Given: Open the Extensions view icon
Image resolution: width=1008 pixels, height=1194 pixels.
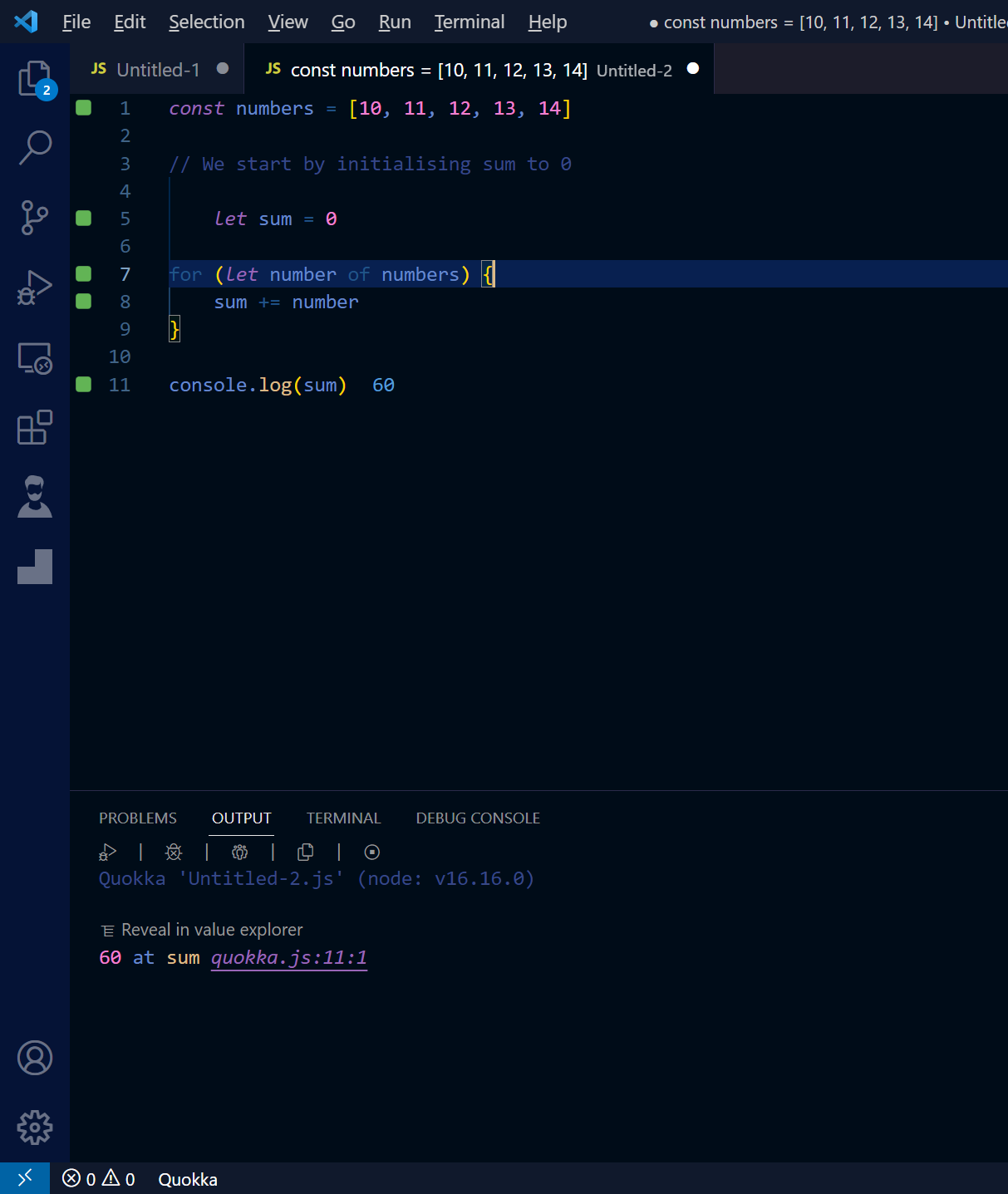Looking at the screenshot, I should click(35, 427).
